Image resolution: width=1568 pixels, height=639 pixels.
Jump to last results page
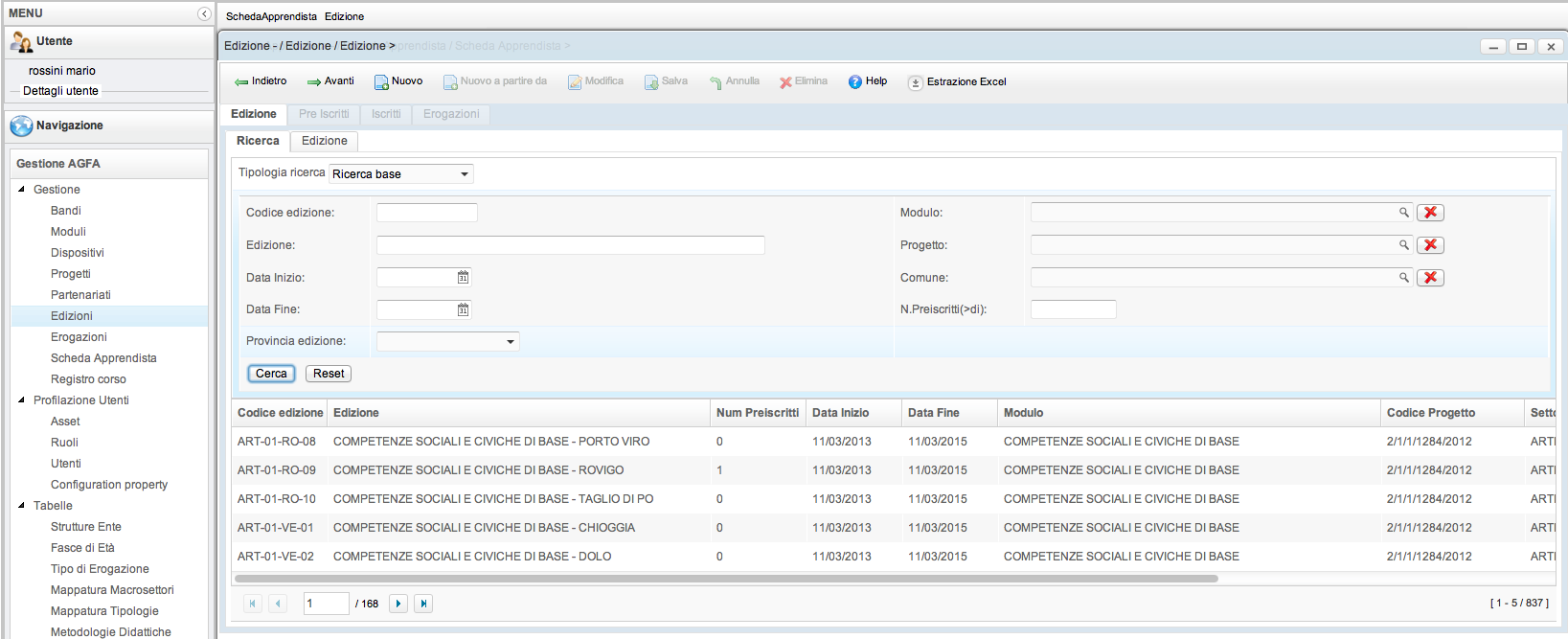pyautogui.click(x=423, y=604)
